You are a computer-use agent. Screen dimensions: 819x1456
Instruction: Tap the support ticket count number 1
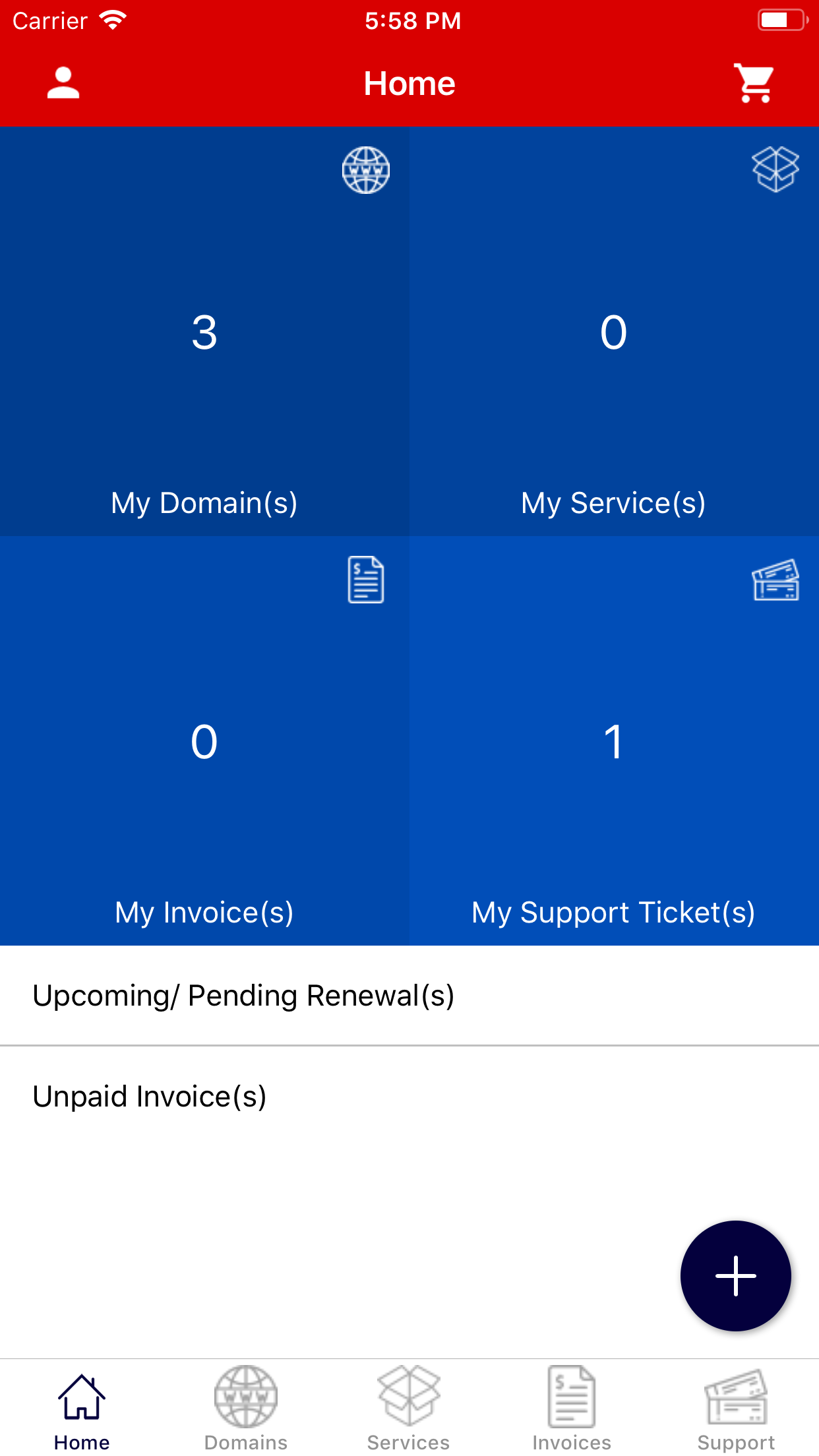[x=613, y=742]
